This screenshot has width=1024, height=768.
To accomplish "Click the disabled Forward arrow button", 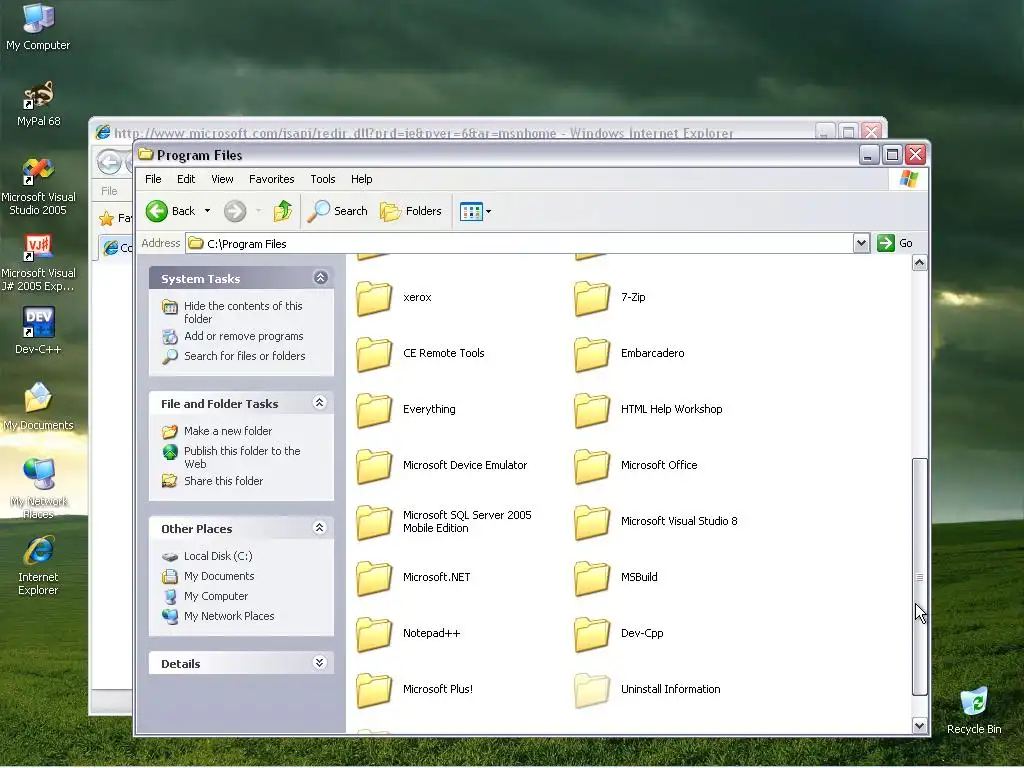I will click(x=235, y=211).
